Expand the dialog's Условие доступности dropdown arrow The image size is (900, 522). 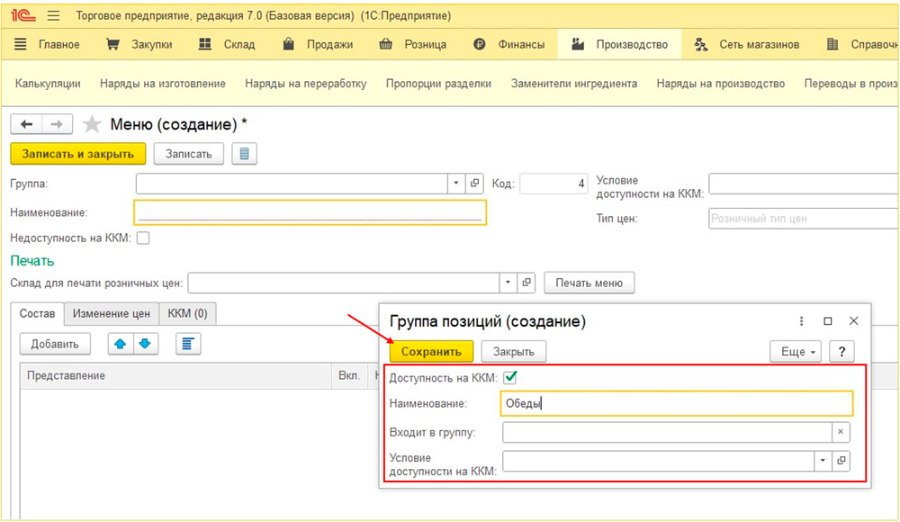pos(823,461)
